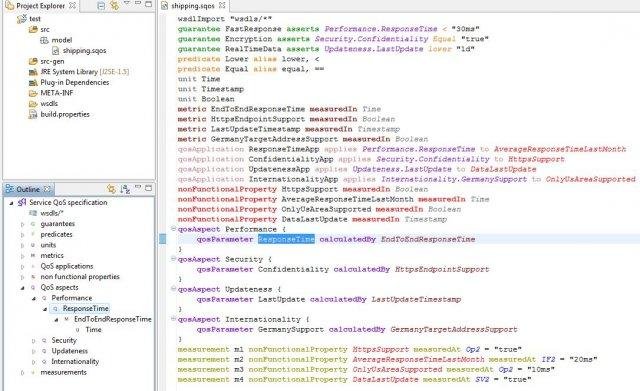The width and height of the screenshot is (640, 391).
Task: Click measurement m4 line in editor
Action: 354,380
